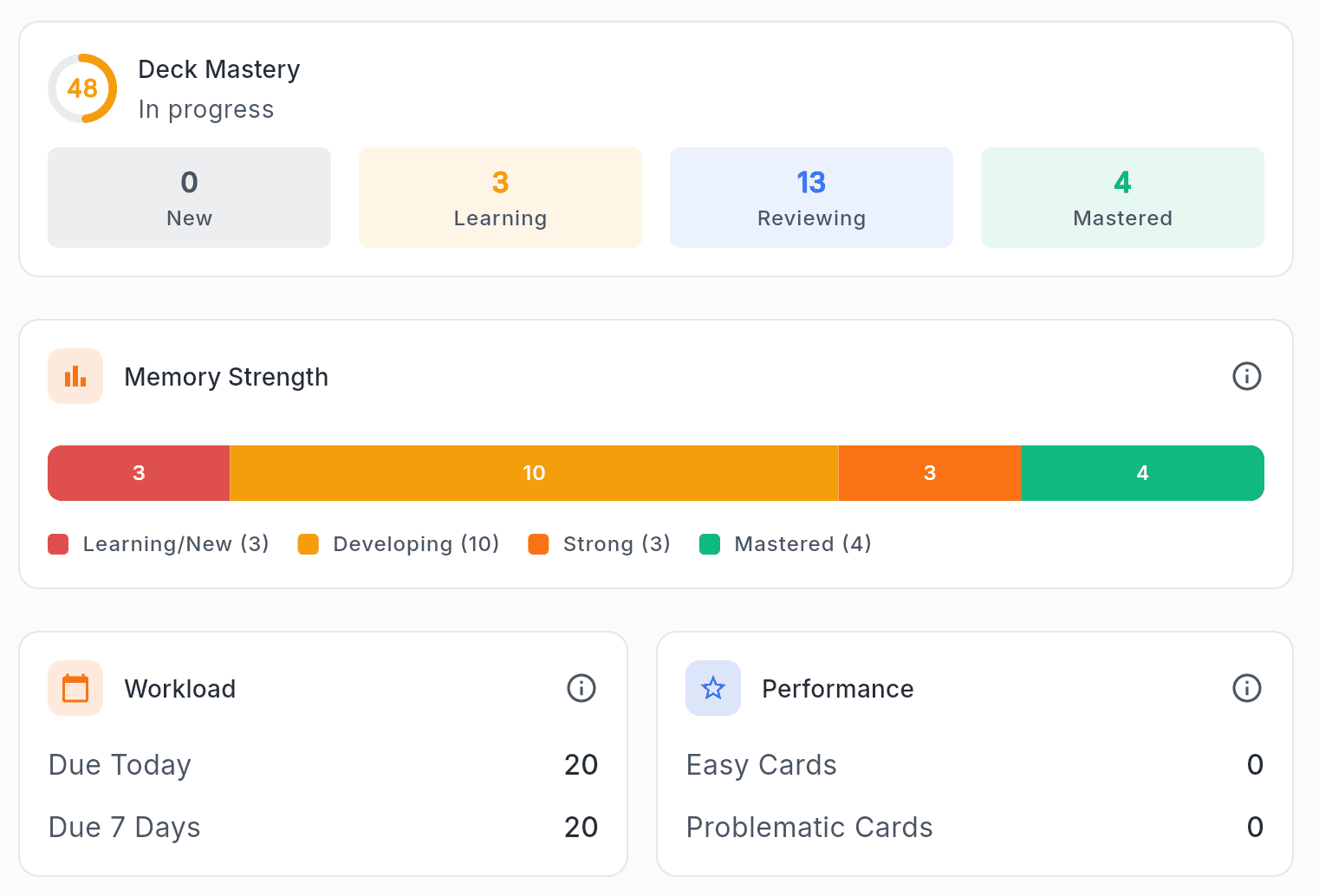The width and height of the screenshot is (1319, 896).
Task: Click Due Today to expand its cards
Action: tap(120, 765)
